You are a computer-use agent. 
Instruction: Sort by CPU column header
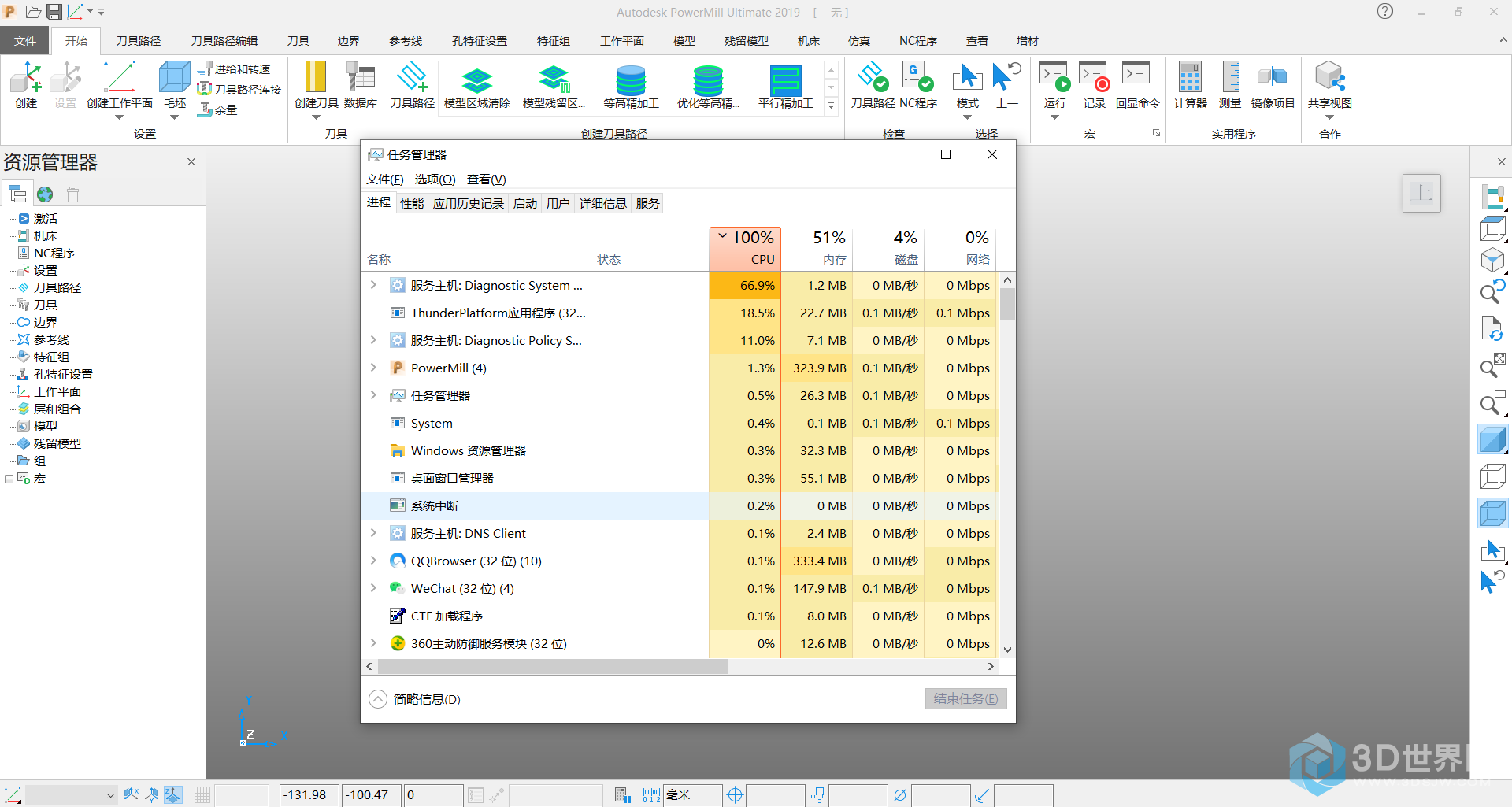click(x=745, y=247)
